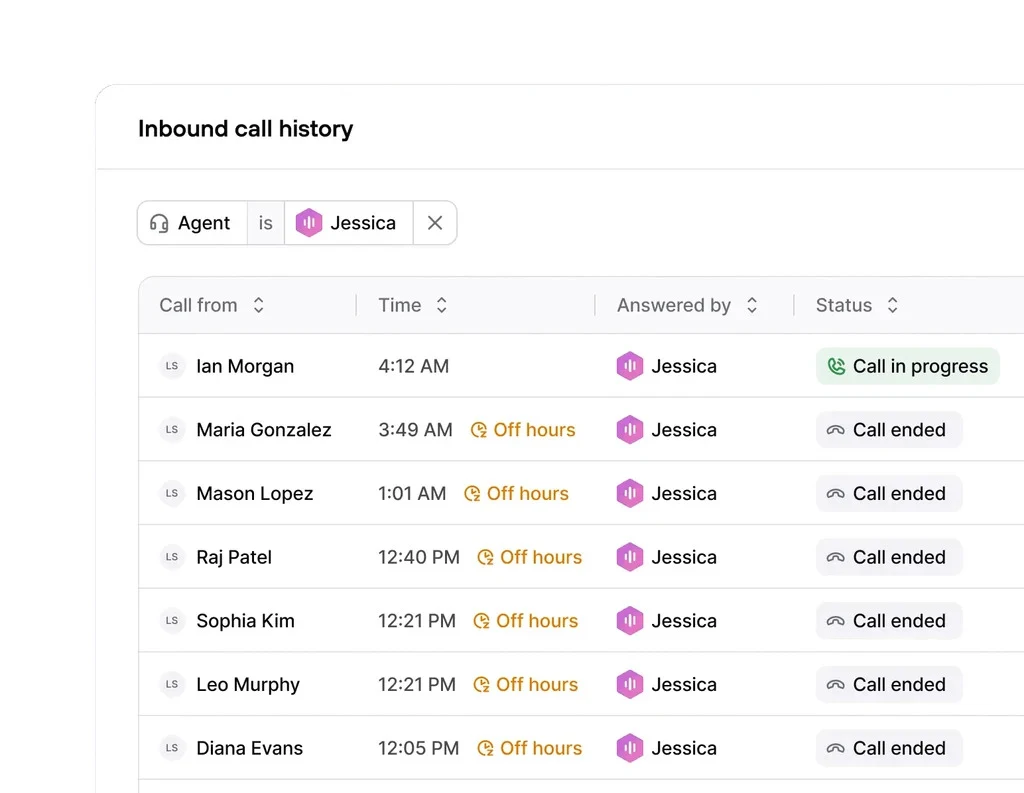Sort by Call from column
This screenshot has height=793, width=1024.
[259, 305]
